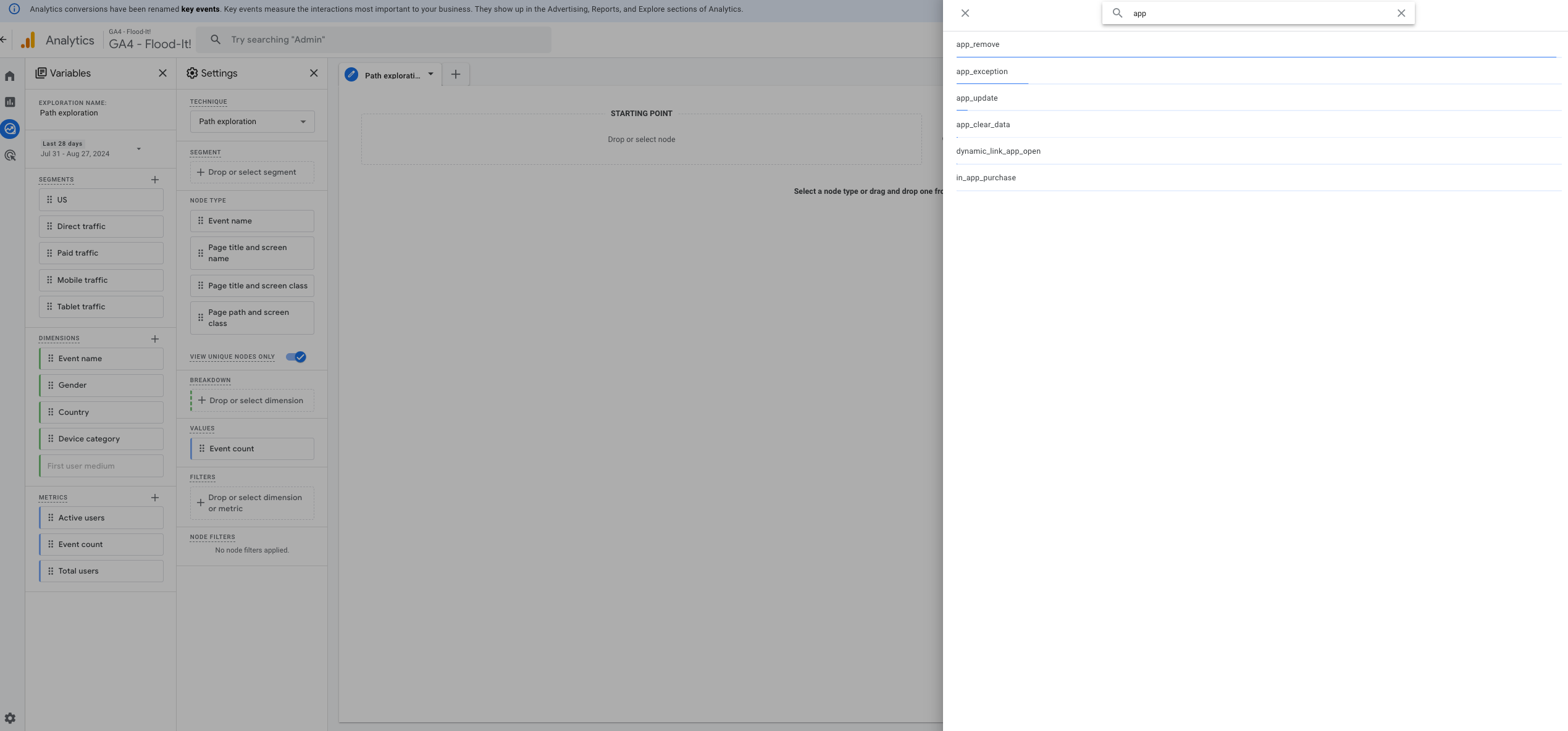Choose in_app_purchase event result
Screen dimensions: 1568x731
coord(986,178)
